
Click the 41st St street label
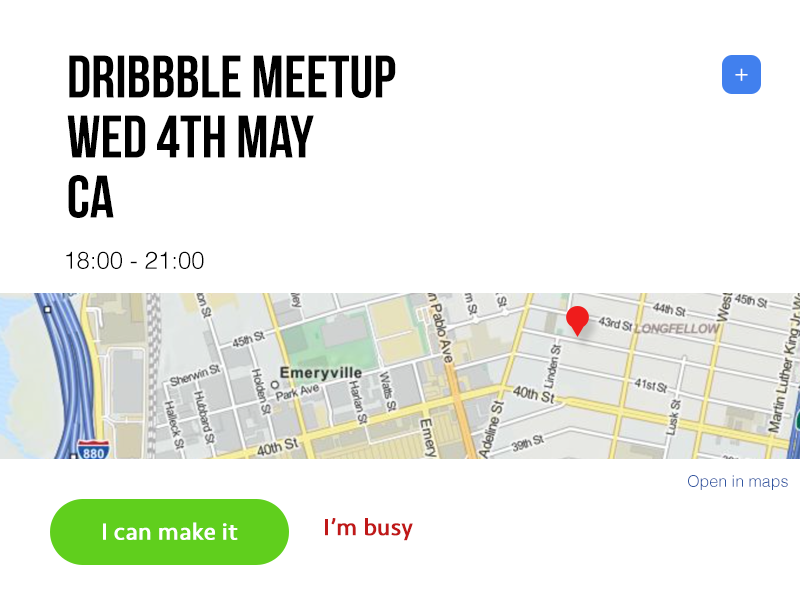click(x=651, y=385)
